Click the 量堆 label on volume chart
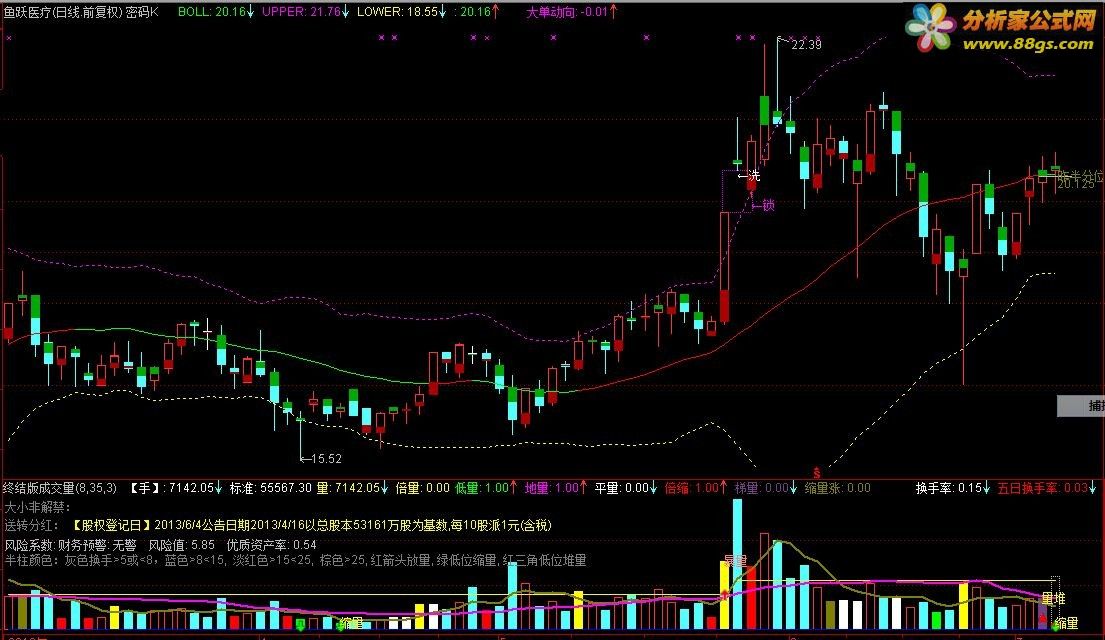The height and width of the screenshot is (640, 1105). click(1054, 598)
